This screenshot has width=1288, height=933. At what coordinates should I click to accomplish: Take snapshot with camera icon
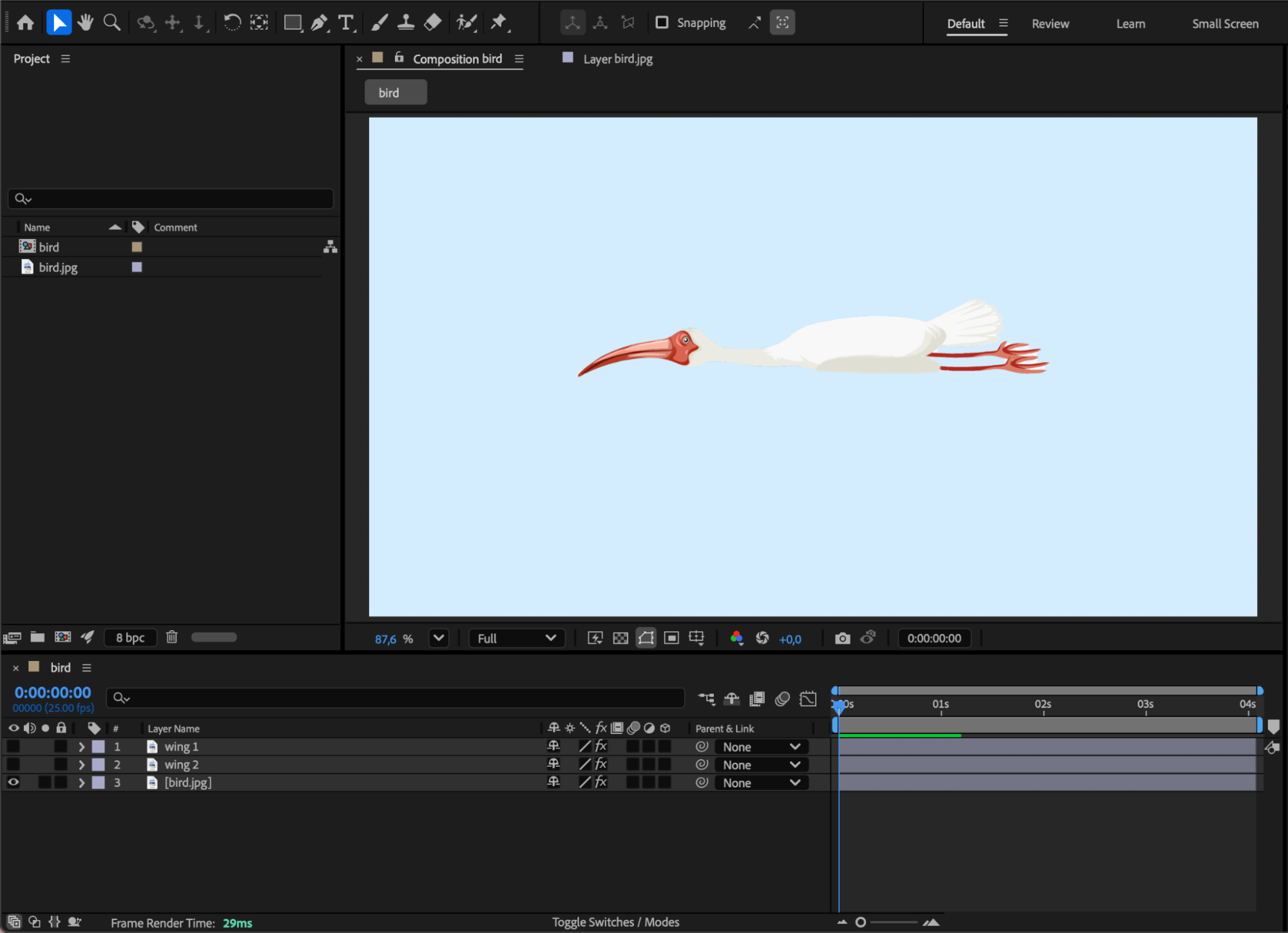(x=842, y=638)
